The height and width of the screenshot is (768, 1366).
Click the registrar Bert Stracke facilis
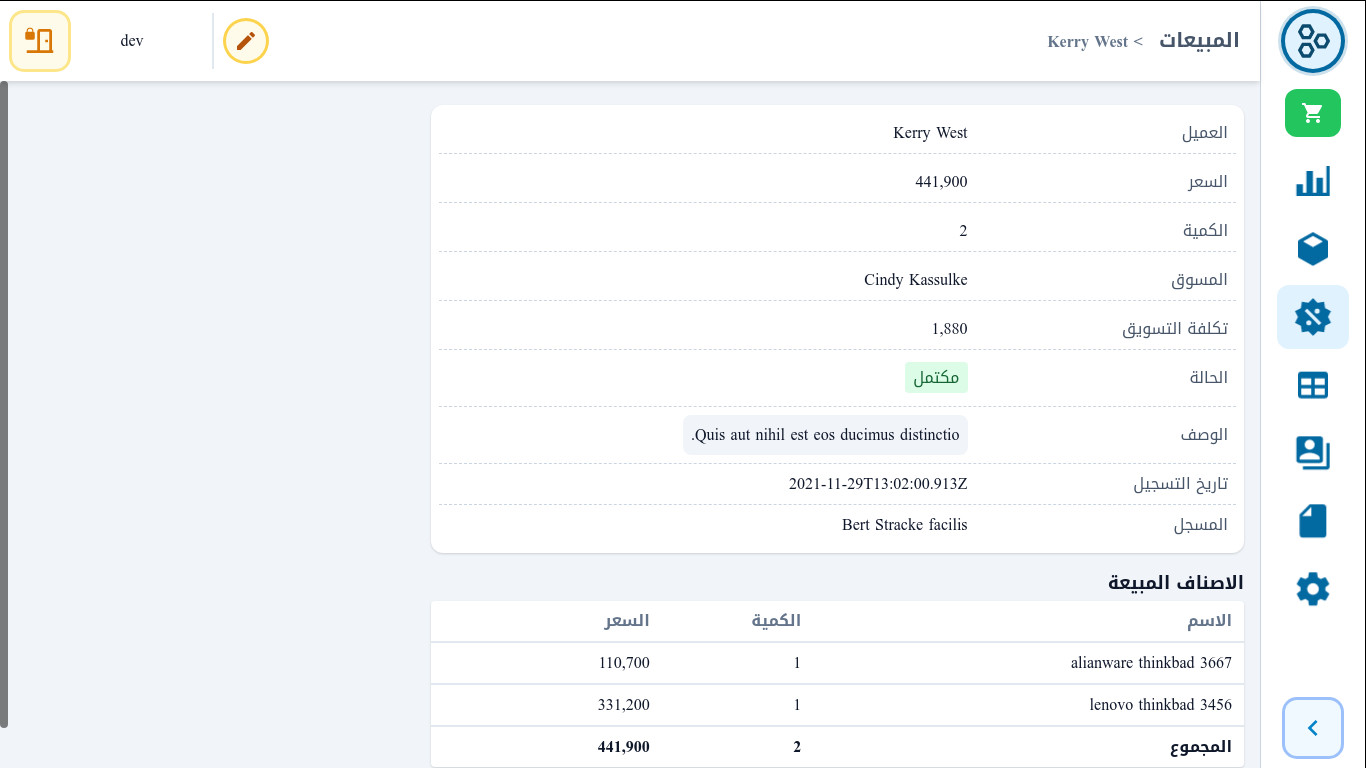[905, 525]
